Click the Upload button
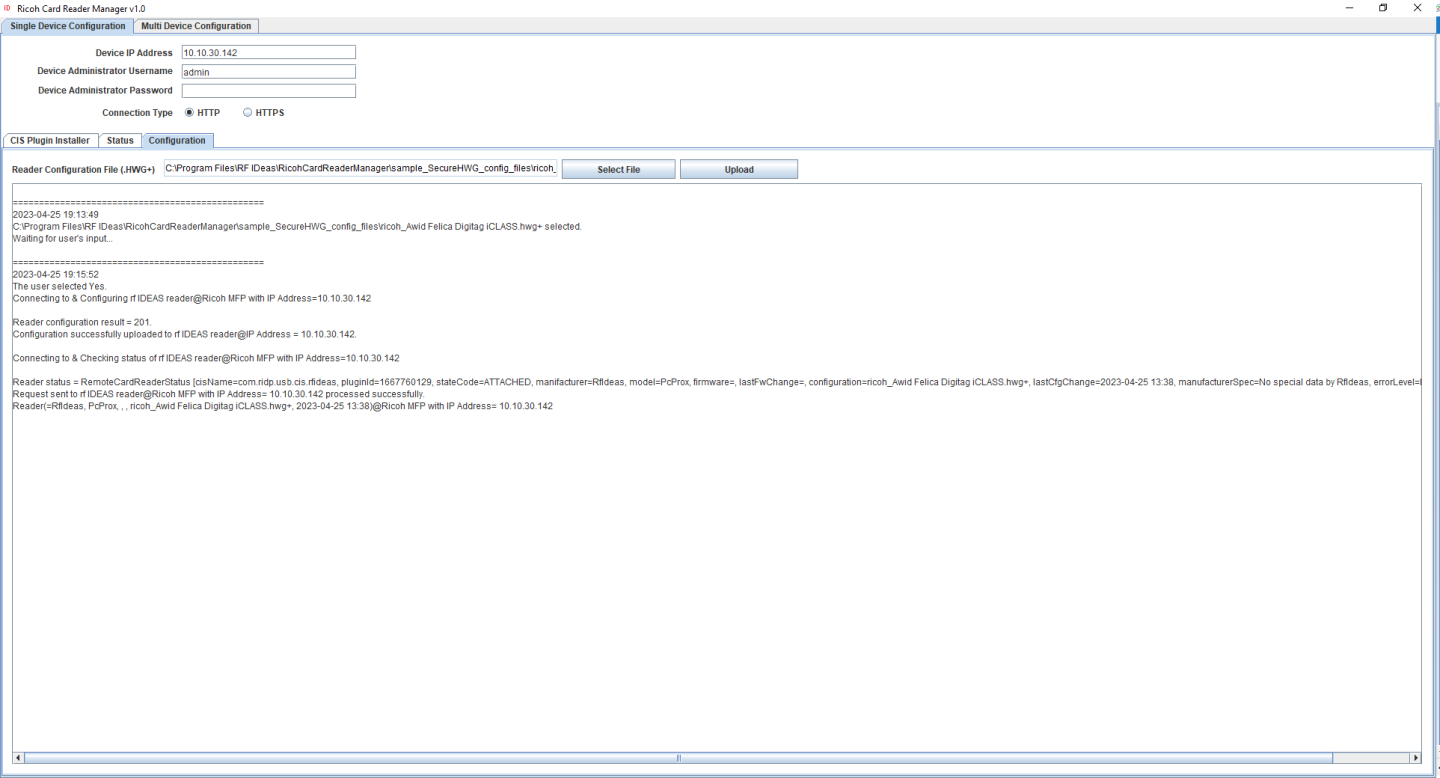Image resolution: width=1440 pixels, height=778 pixels. pos(739,170)
